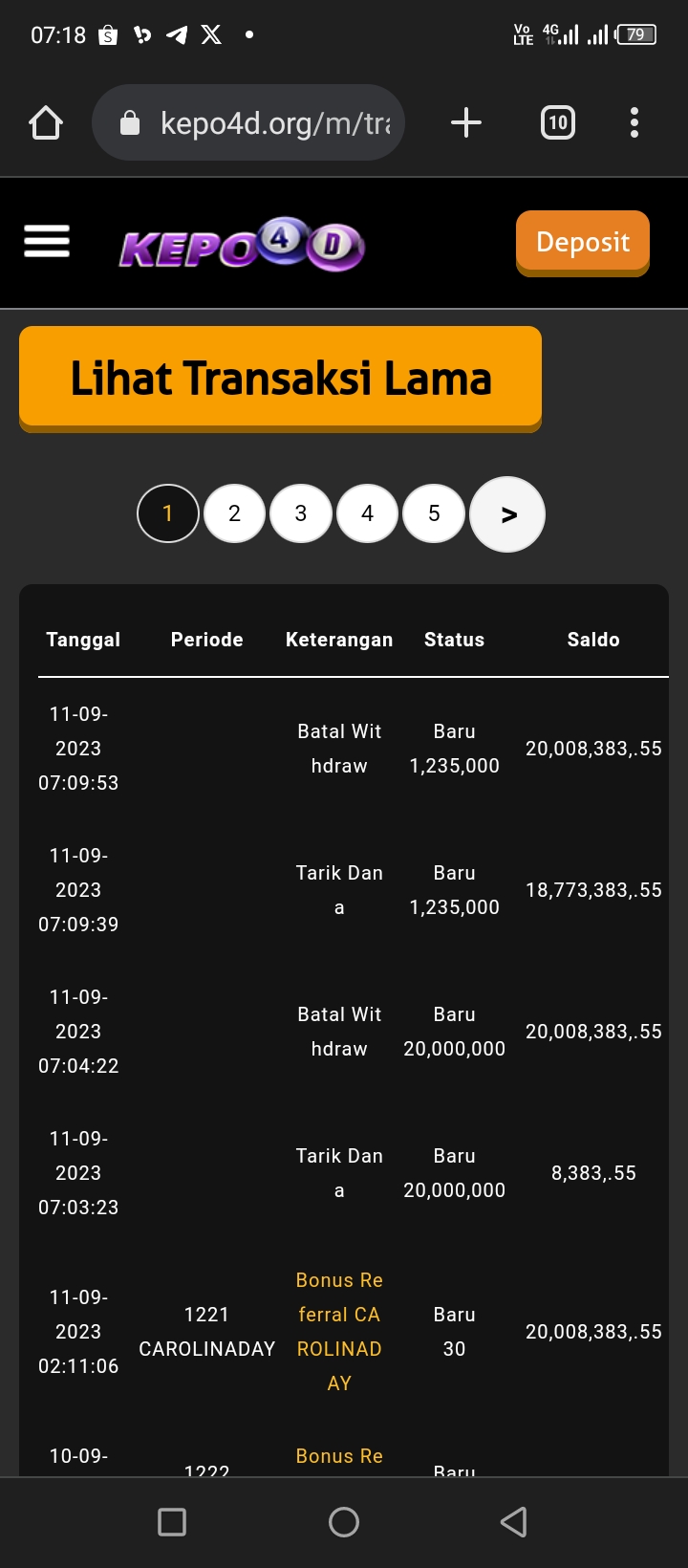Open Bonus Referral CAROLINADAY link
The height and width of the screenshot is (1568, 688).
pyautogui.click(x=339, y=1332)
